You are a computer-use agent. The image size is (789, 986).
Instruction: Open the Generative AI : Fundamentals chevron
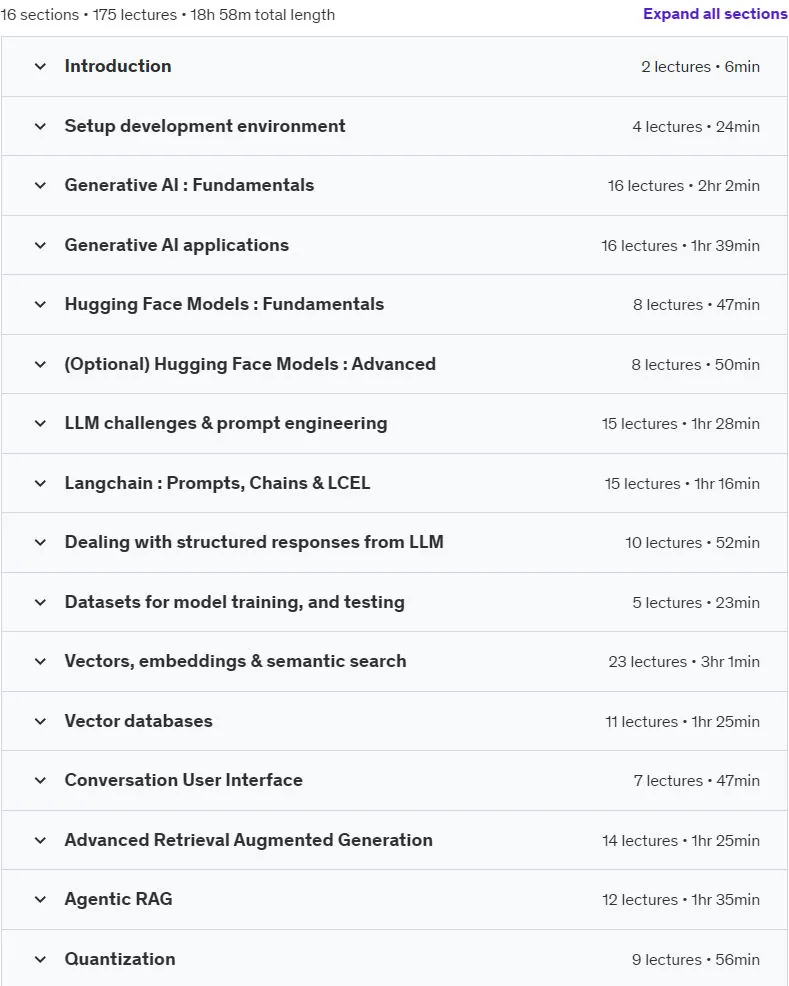coord(40,186)
